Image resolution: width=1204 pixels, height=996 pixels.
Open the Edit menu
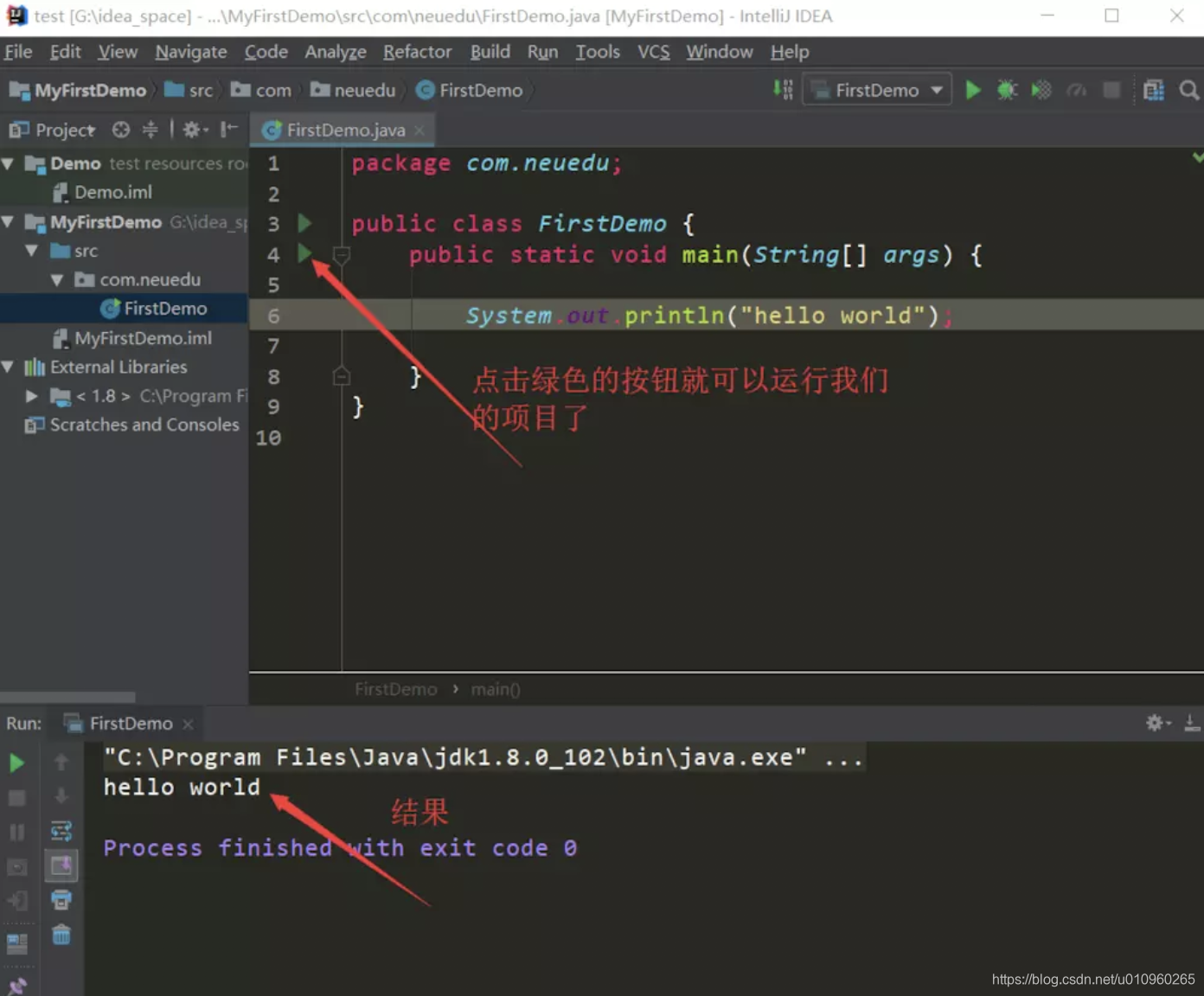(66, 52)
